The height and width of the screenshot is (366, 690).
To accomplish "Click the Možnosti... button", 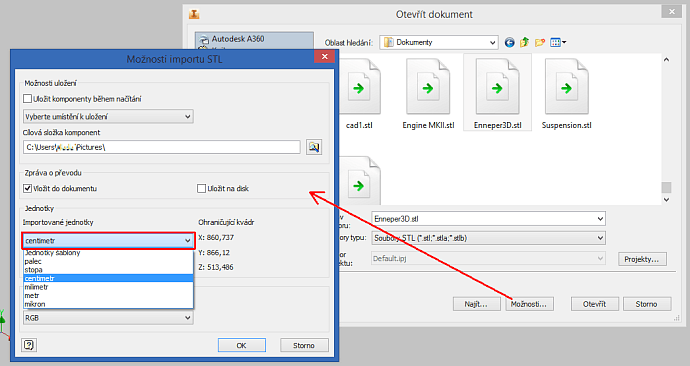I will (x=529, y=304).
